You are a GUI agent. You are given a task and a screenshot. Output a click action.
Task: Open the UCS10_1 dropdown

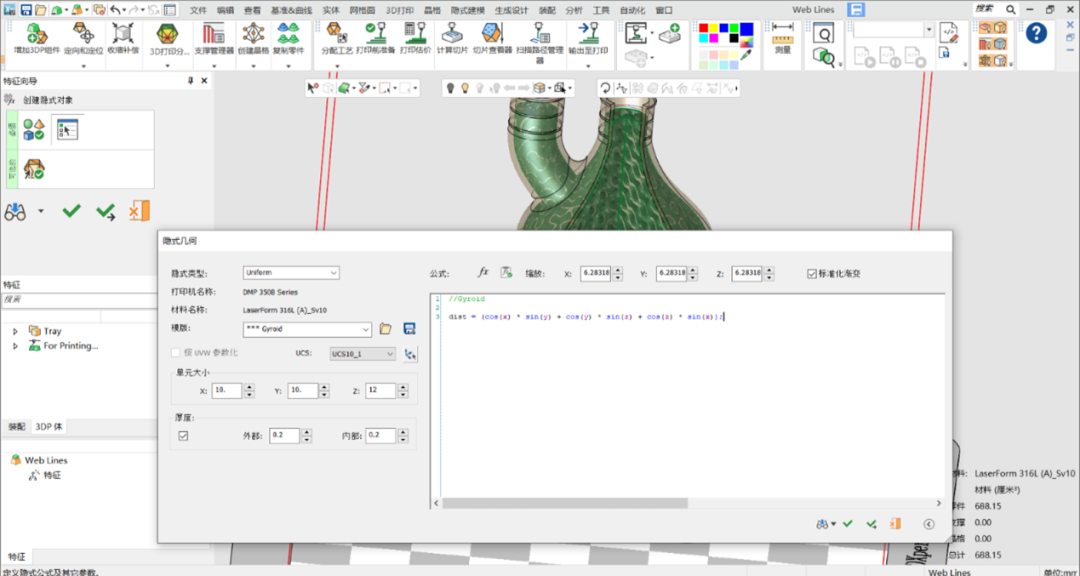(363, 353)
